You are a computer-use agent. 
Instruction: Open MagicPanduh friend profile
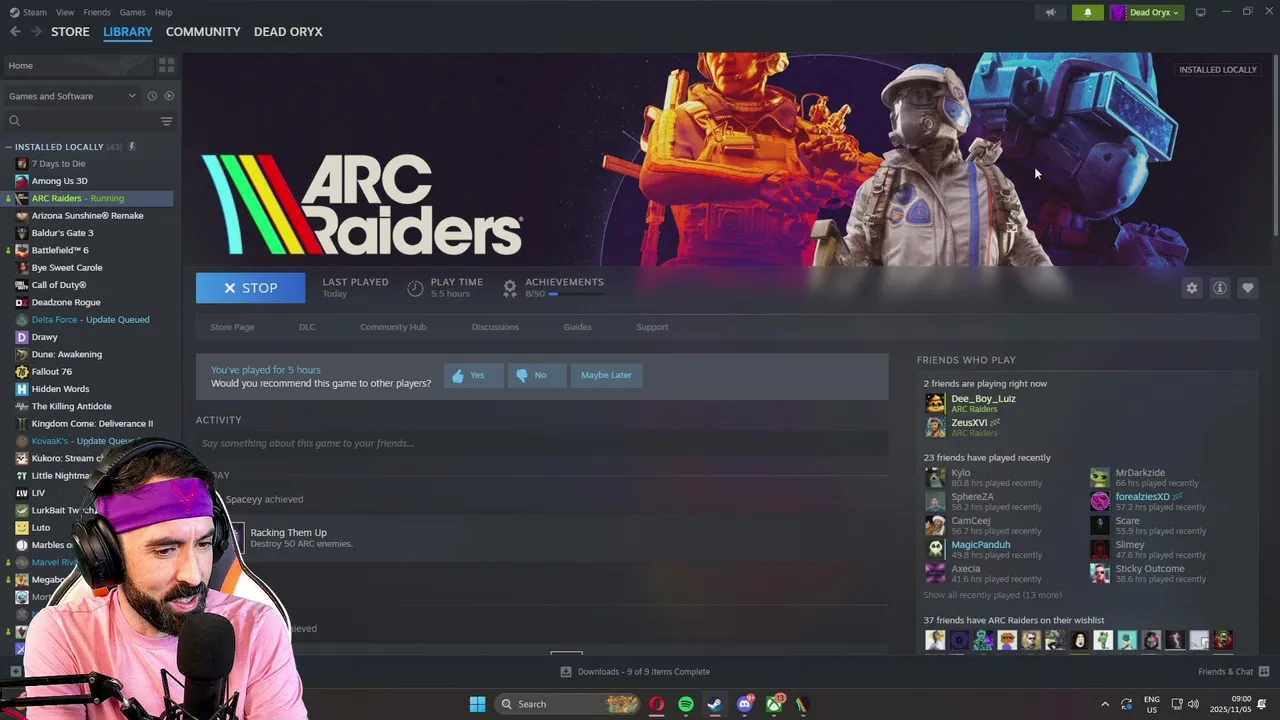(980, 545)
